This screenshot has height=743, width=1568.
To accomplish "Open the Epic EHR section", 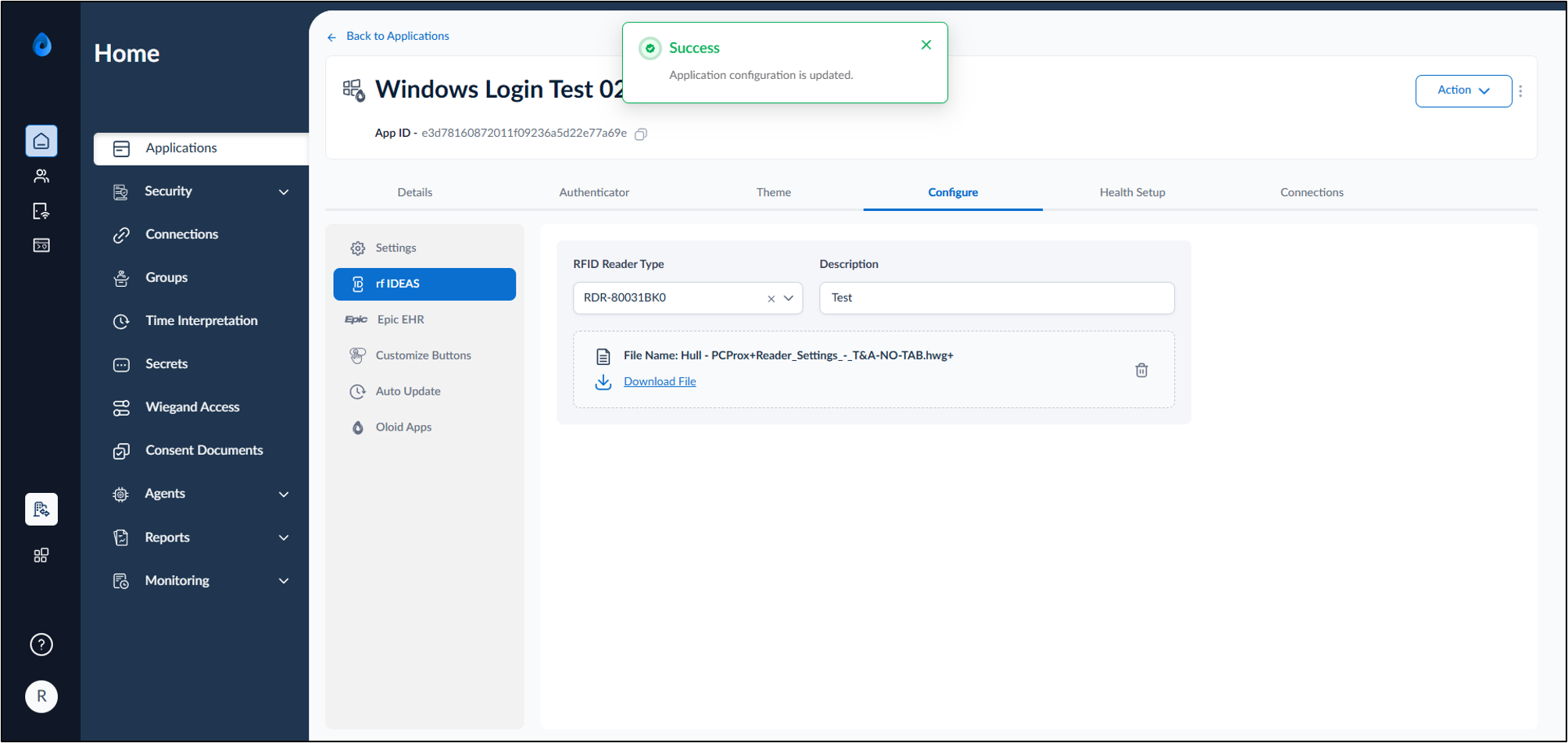I will 424,320.
